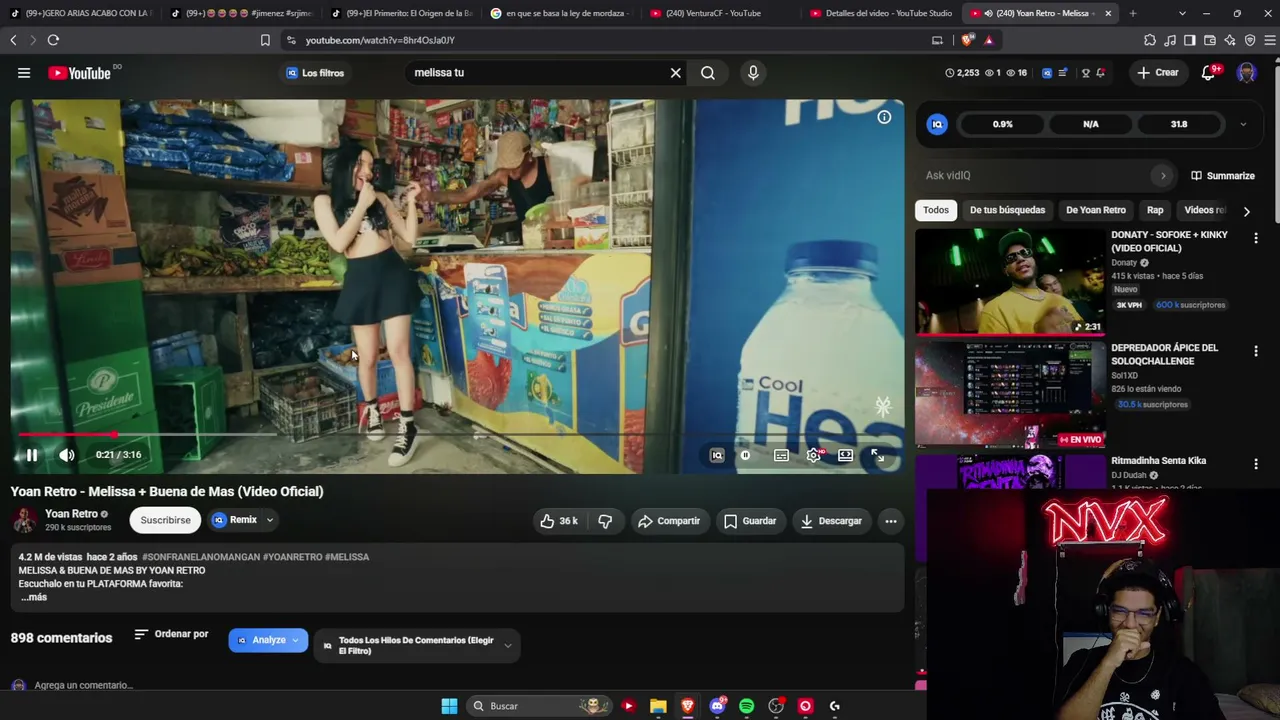Open Yoan Retro channel name link
The height and width of the screenshot is (720, 1280).
click(x=71, y=514)
